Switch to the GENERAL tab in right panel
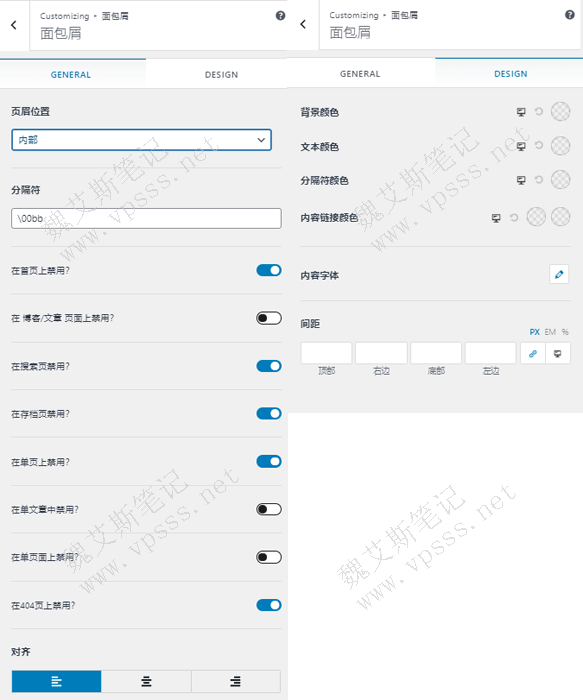The height and width of the screenshot is (700, 583). [x=360, y=74]
